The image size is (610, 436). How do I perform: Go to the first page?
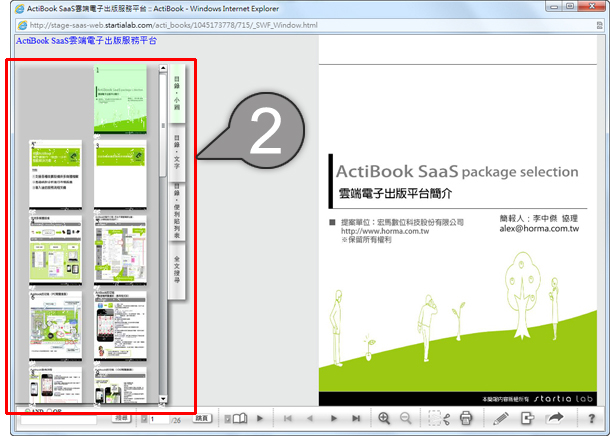click(x=288, y=418)
